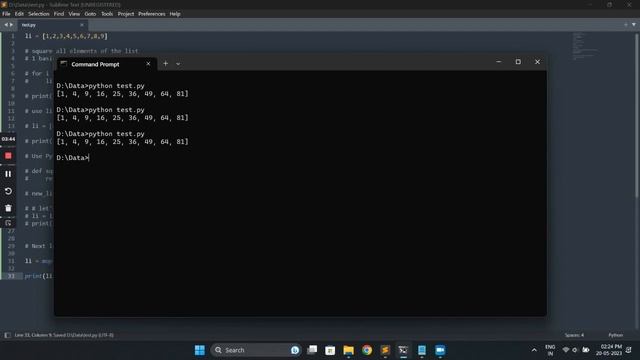This screenshot has width=640, height=360.
Task: Open the Goto menu in Sublime Text
Action: point(90,14)
